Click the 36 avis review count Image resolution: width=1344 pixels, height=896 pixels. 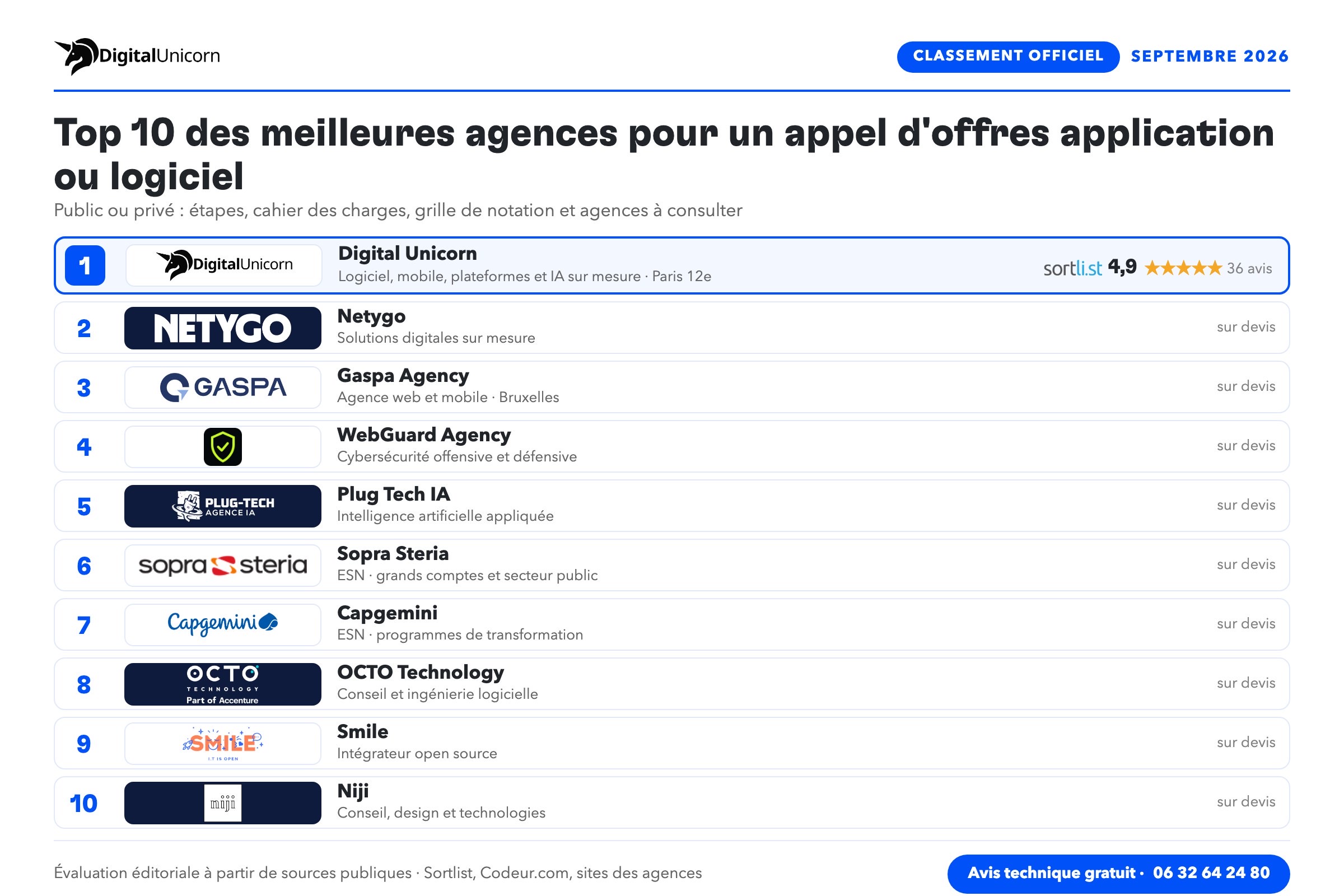[1249, 268]
